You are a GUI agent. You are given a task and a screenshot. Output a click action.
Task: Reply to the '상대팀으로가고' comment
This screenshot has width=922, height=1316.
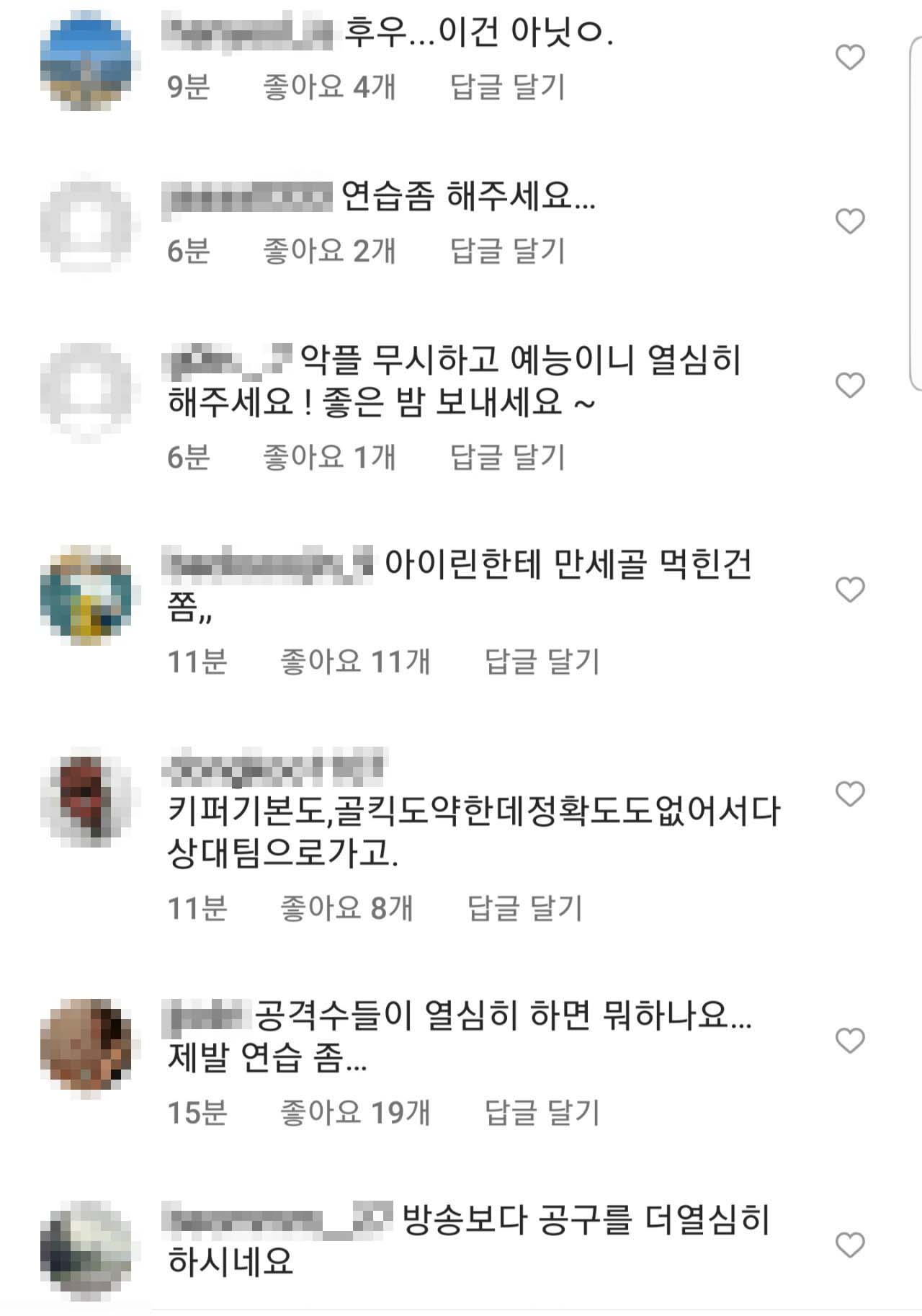tap(525, 908)
